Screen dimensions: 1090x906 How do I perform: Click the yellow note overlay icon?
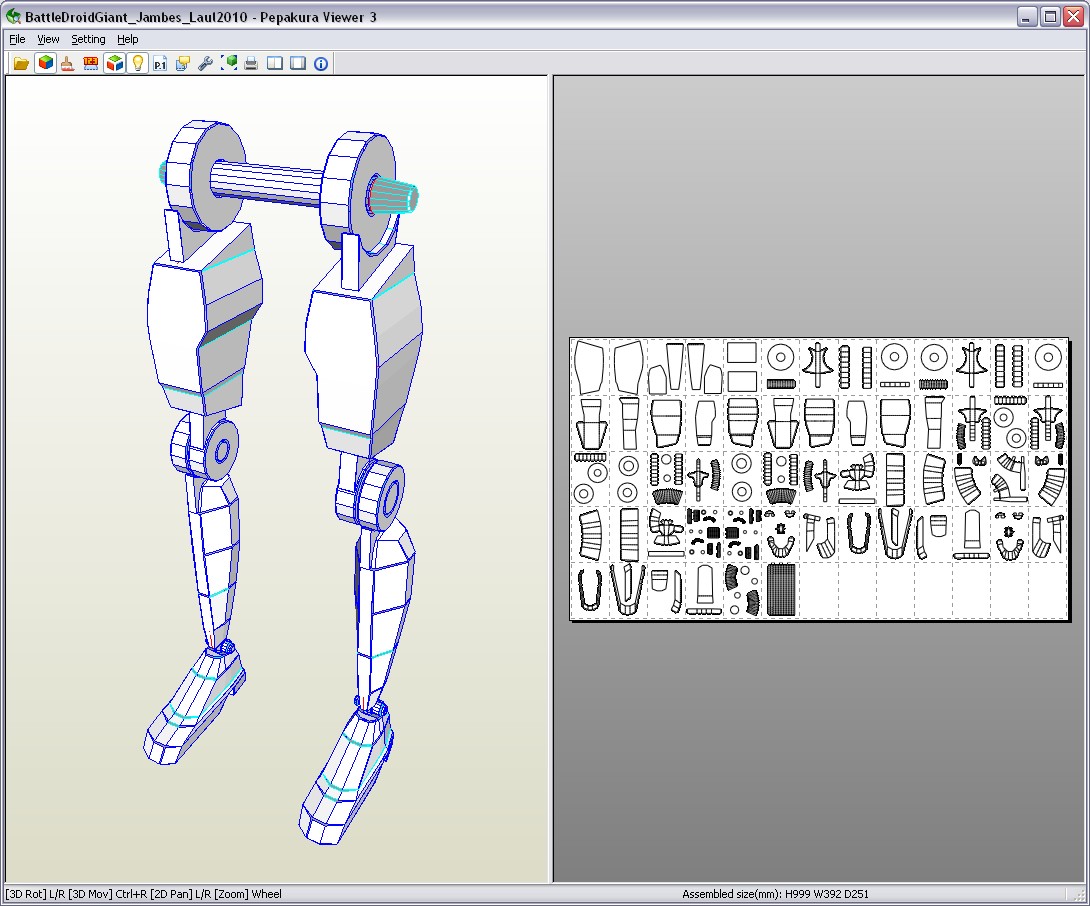tap(183, 63)
